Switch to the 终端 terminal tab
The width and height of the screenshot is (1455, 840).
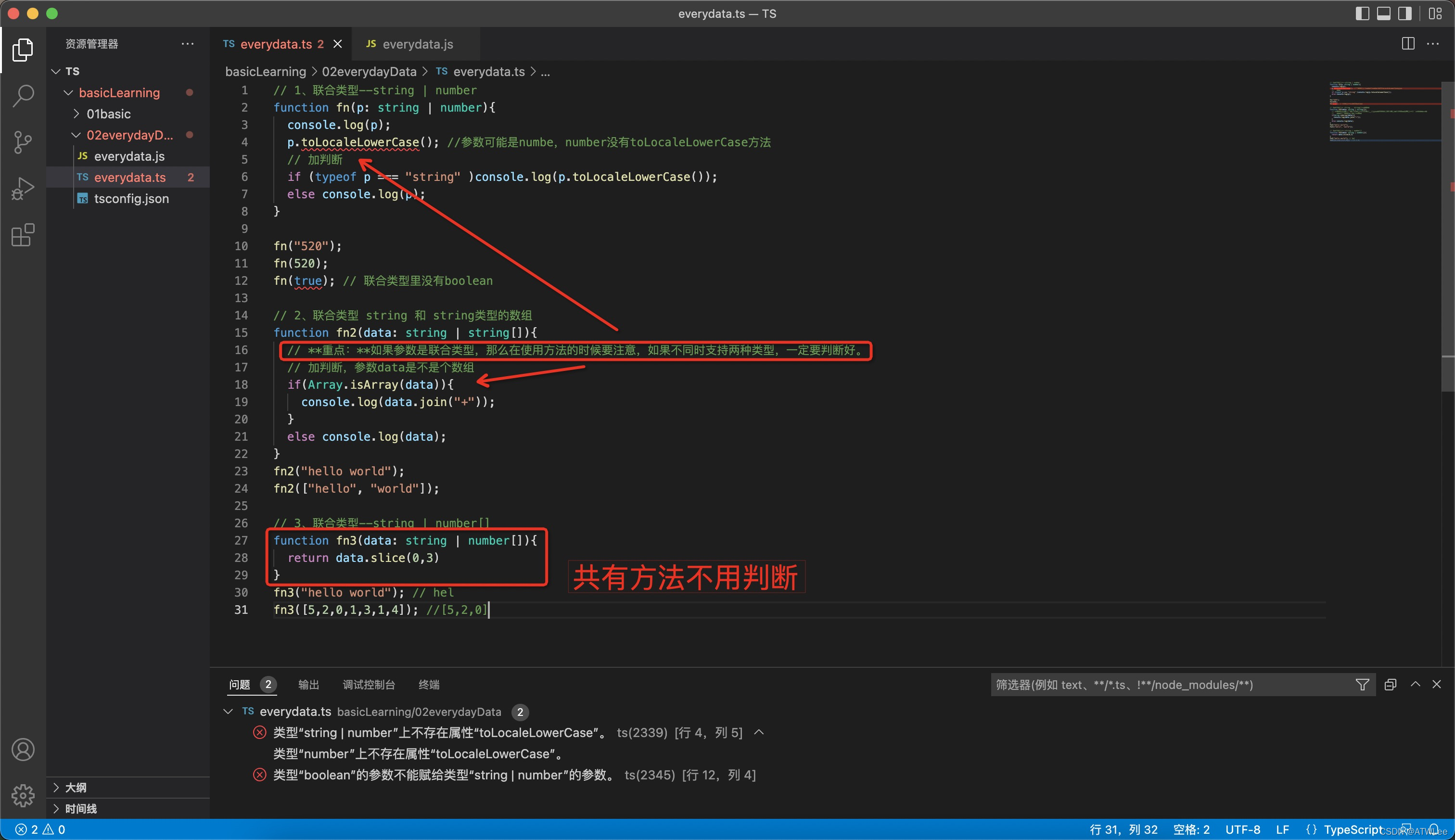tap(429, 684)
